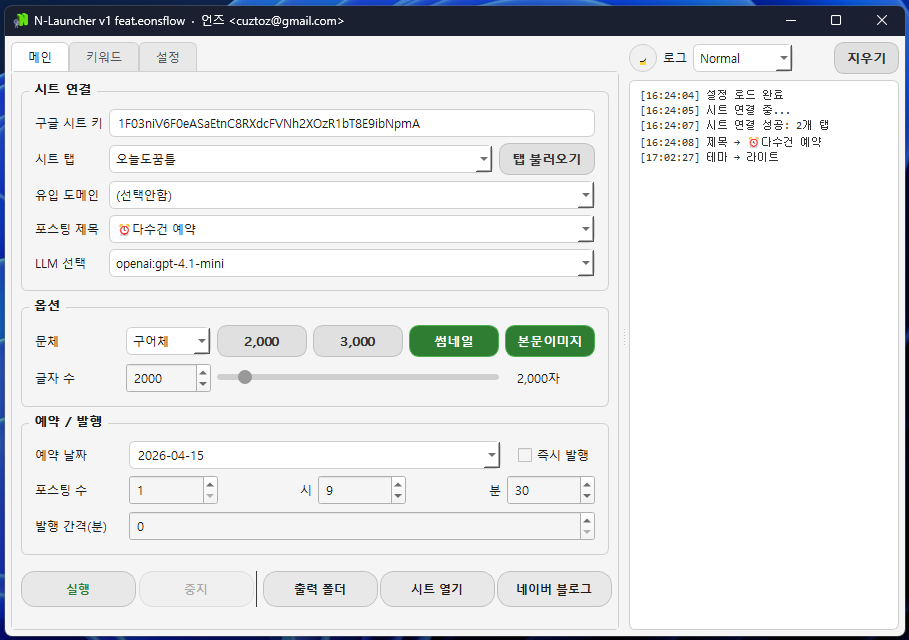This screenshot has height=640, width=909.
Task: Open the 예약 날짜 date dropdown
Action: [x=314, y=455]
